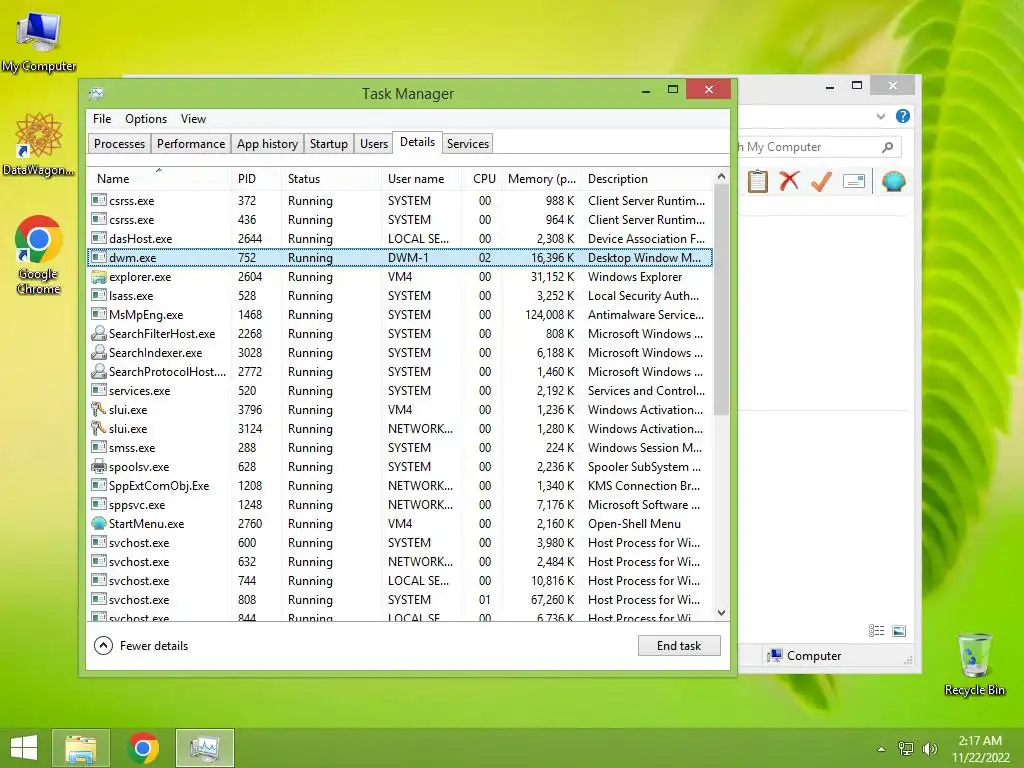Click the red X Delete icon in Explorer
1024x768 pixels.
789,181
